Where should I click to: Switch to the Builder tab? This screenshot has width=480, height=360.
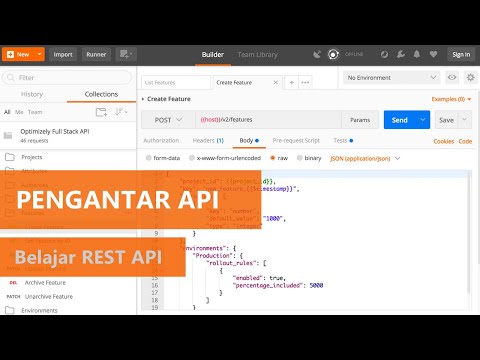pos(213,55)
